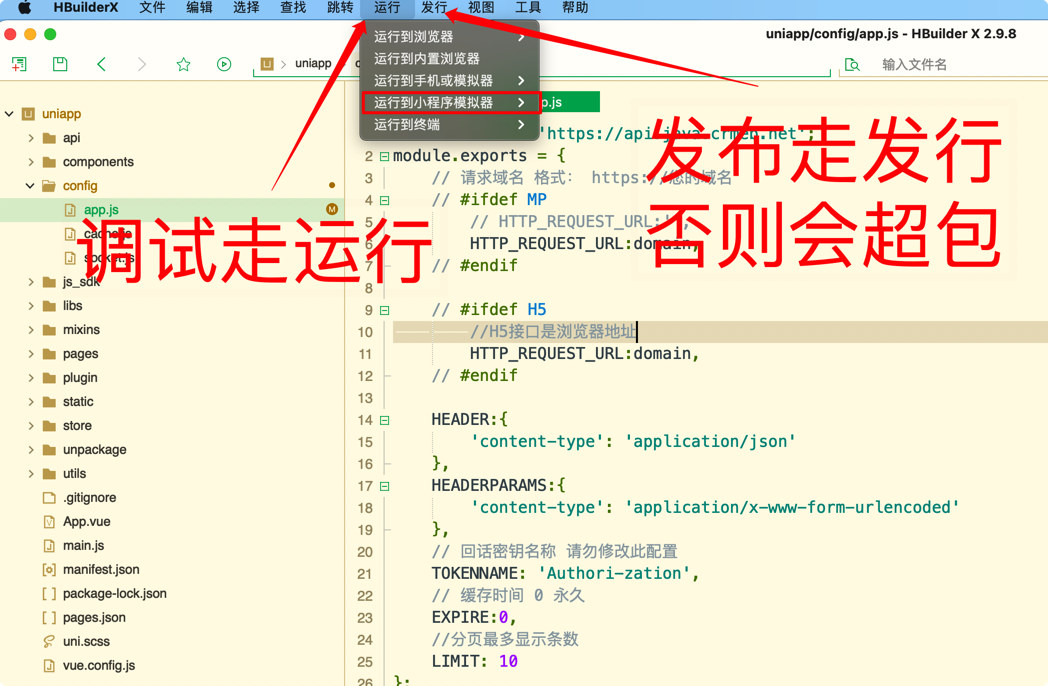Screen dimensions: 1048x686
Task: Click the api folder icon
Action: (x=49, y=138)
